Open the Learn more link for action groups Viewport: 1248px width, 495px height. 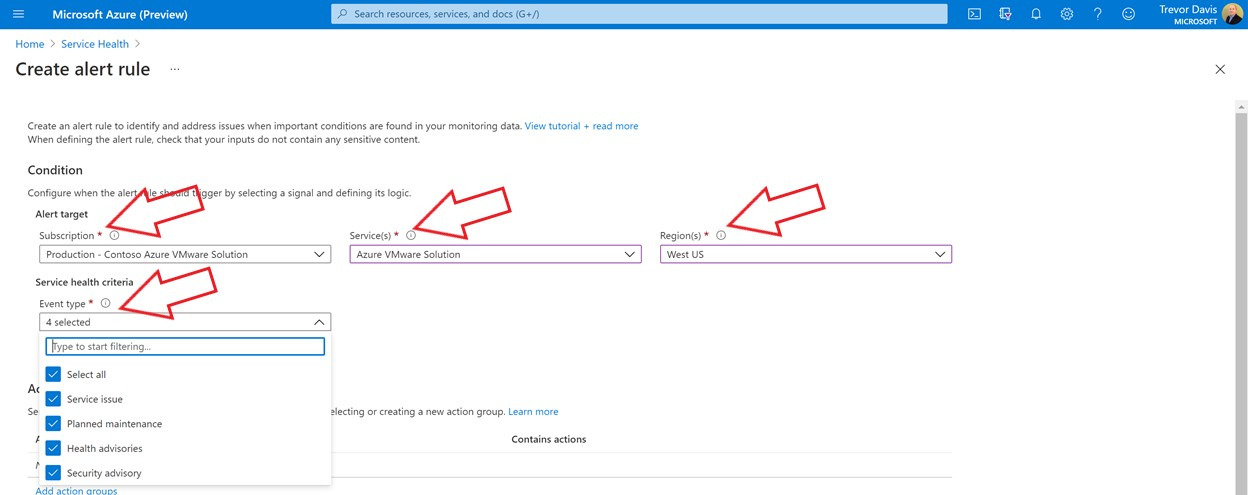tap(533, 411)
